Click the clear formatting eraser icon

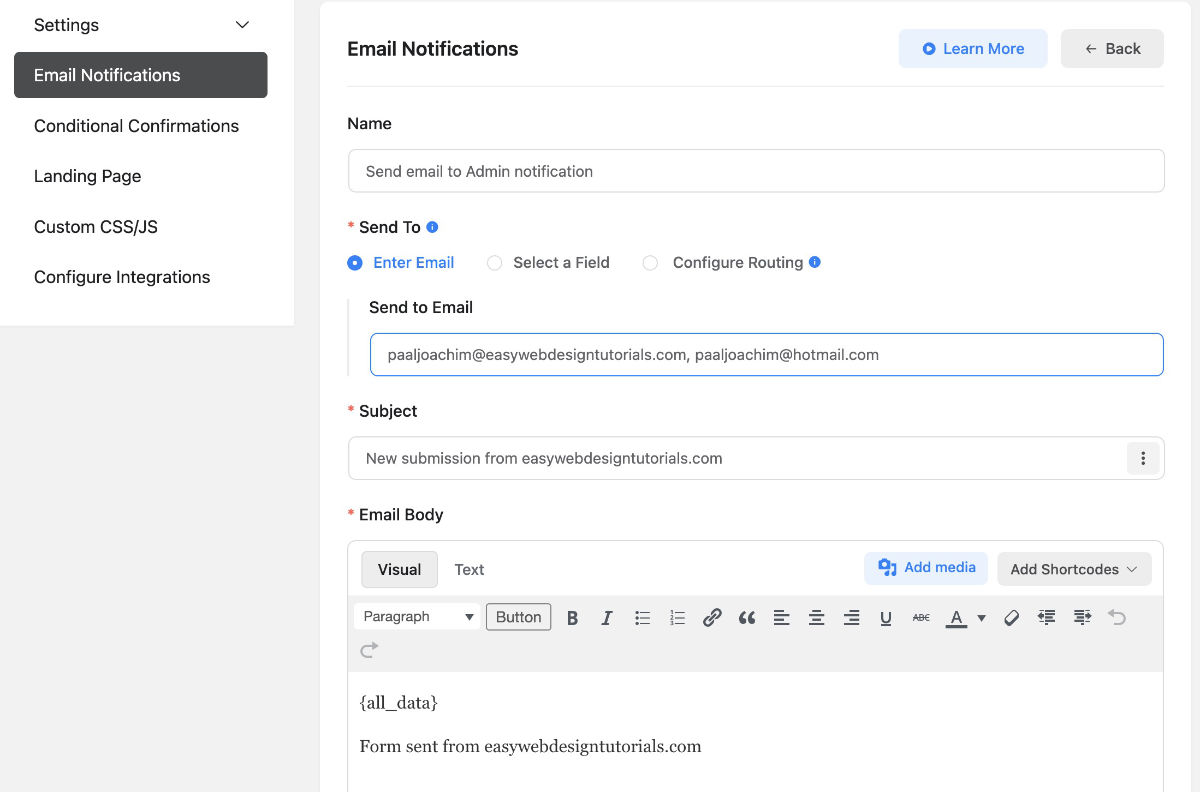(1011, 618)
